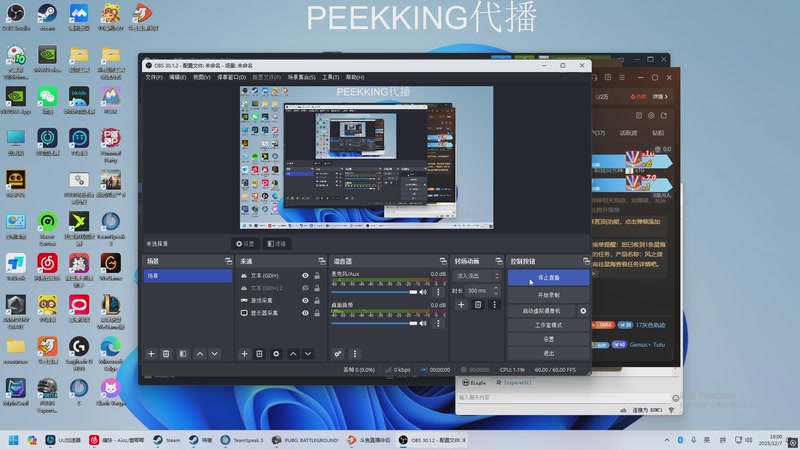Viewport: 800px width, 450px height.
Task: Remove transition with trash icon
Action: pos(478,305)
